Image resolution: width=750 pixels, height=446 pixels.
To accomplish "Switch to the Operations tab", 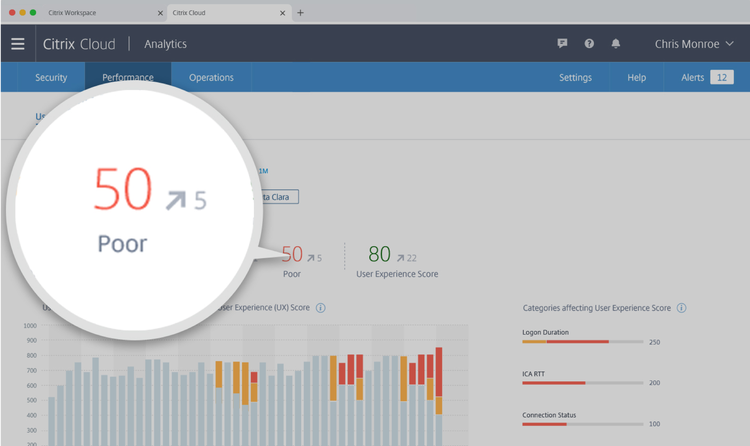I will click(211, 78).
